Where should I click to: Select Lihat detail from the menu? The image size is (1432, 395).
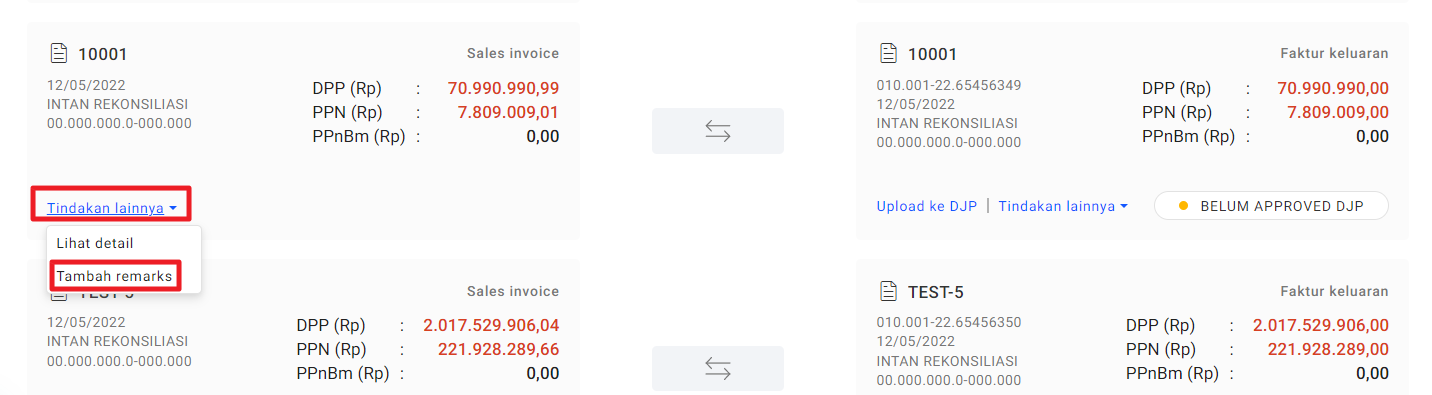[x=95, y=243]
